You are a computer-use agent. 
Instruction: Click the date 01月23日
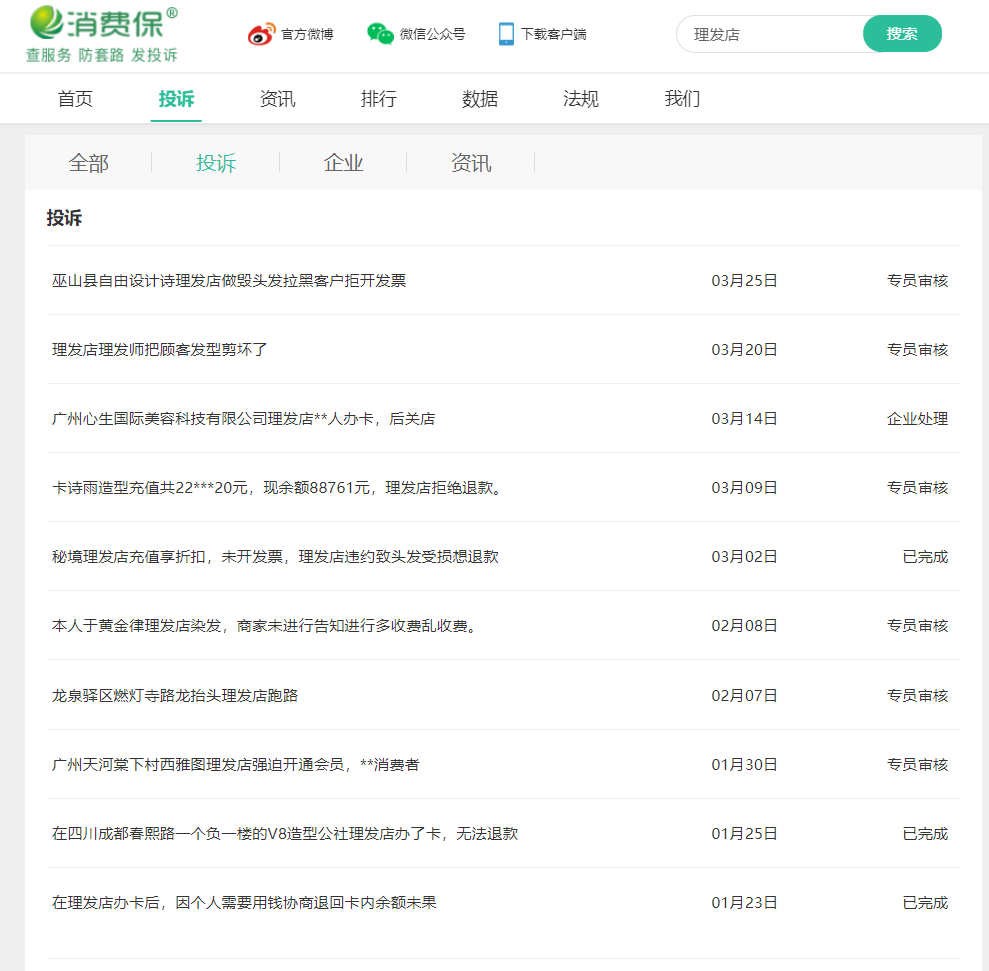click(744, 903)
